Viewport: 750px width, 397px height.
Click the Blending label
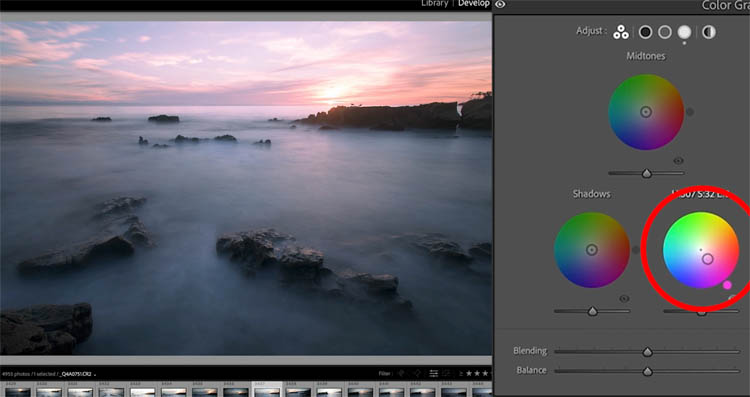point(530,351)
